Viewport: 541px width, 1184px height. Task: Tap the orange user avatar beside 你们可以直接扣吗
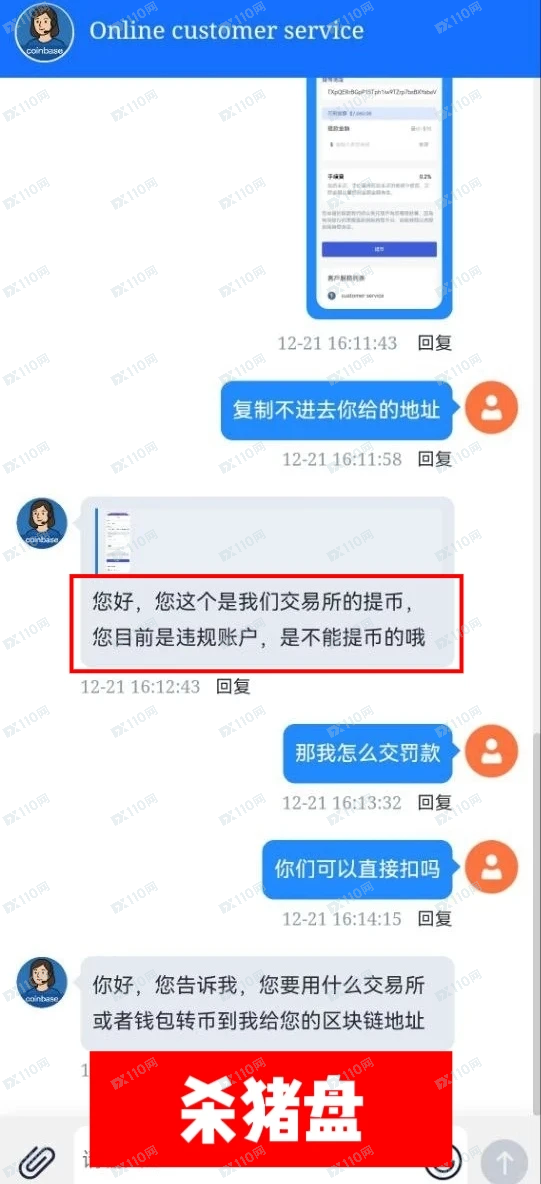pyautogui.click(x=492, y=868)
